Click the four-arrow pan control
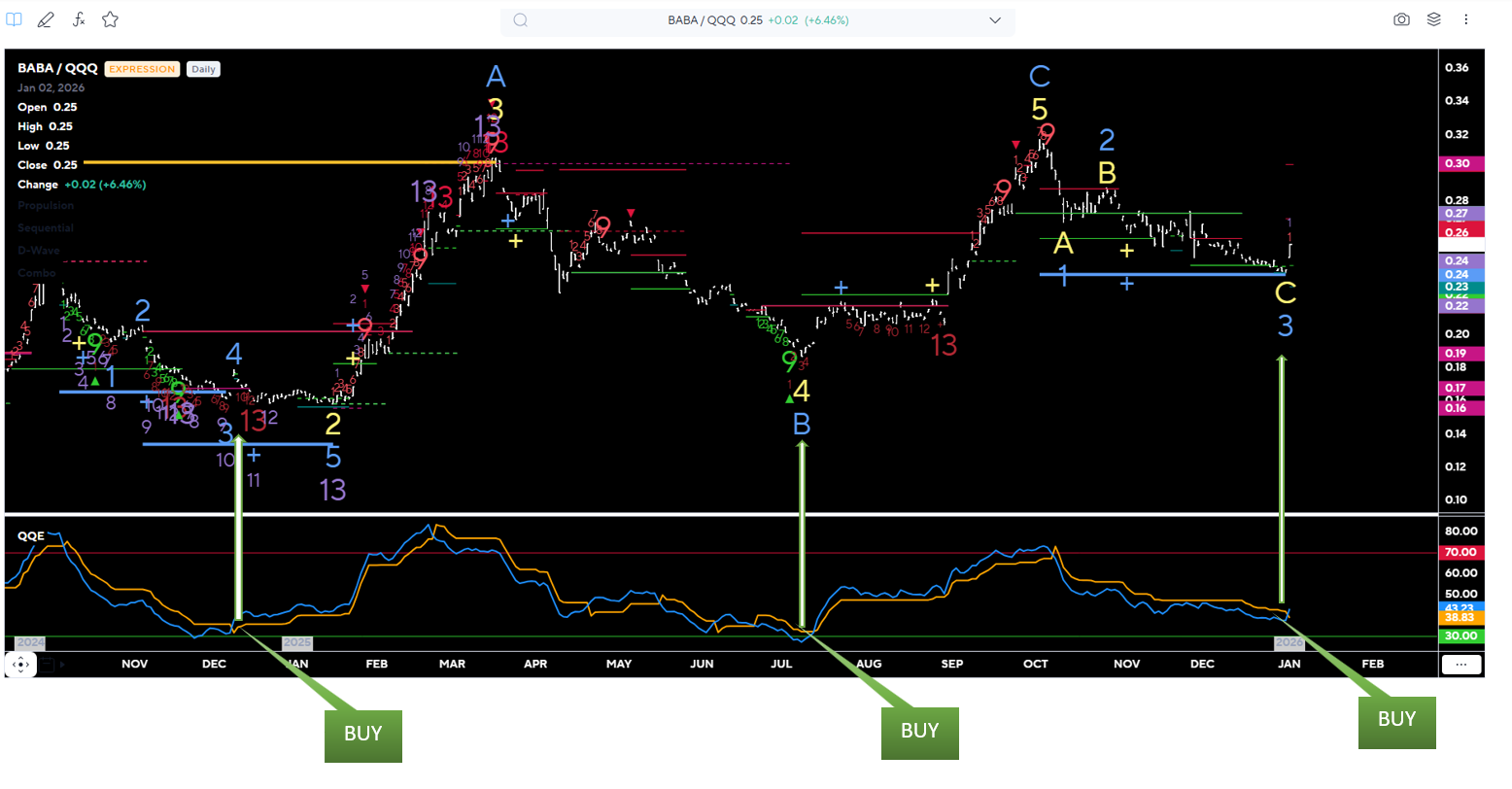Screen dimensions: 1512x789 [x=20, y=665]
